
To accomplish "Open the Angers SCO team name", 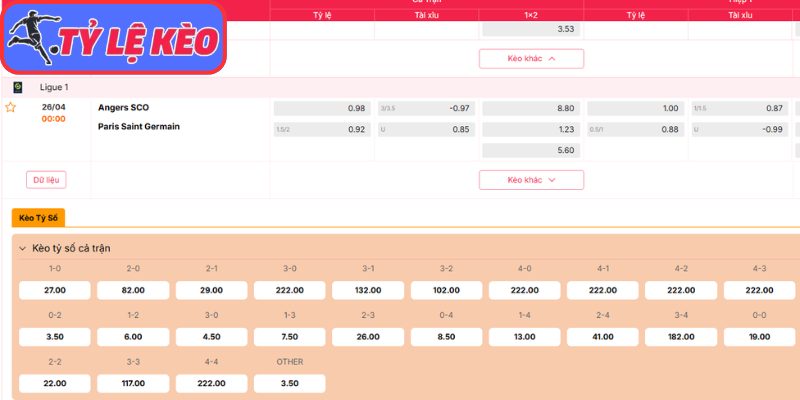I will click(123, 108).
